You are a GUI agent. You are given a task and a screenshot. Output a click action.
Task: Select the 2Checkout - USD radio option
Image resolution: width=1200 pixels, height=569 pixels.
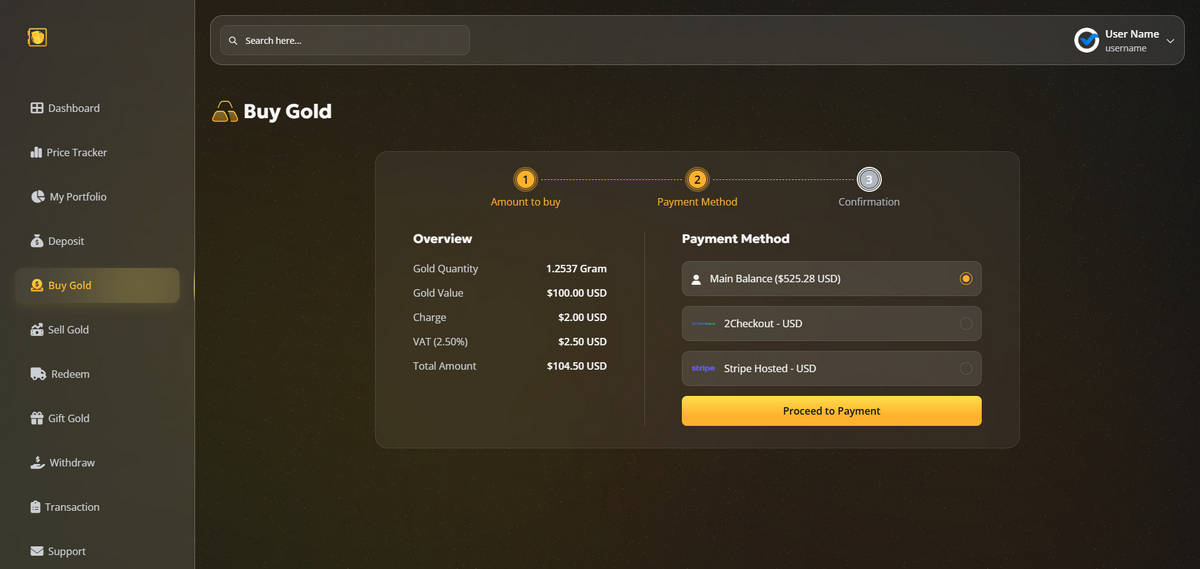click(x=965, y=323)
